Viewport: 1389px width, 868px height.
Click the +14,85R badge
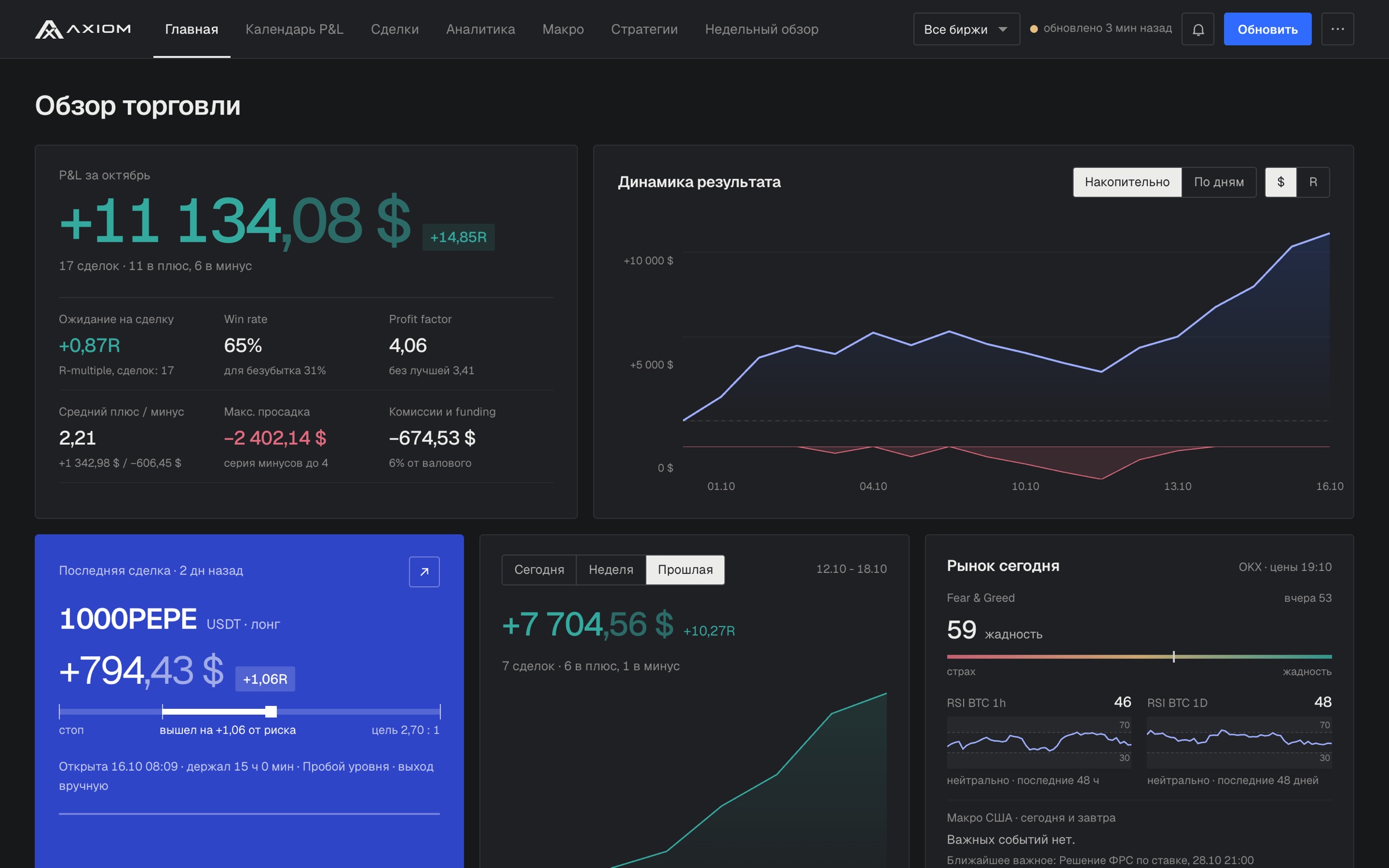click(458, 237)
